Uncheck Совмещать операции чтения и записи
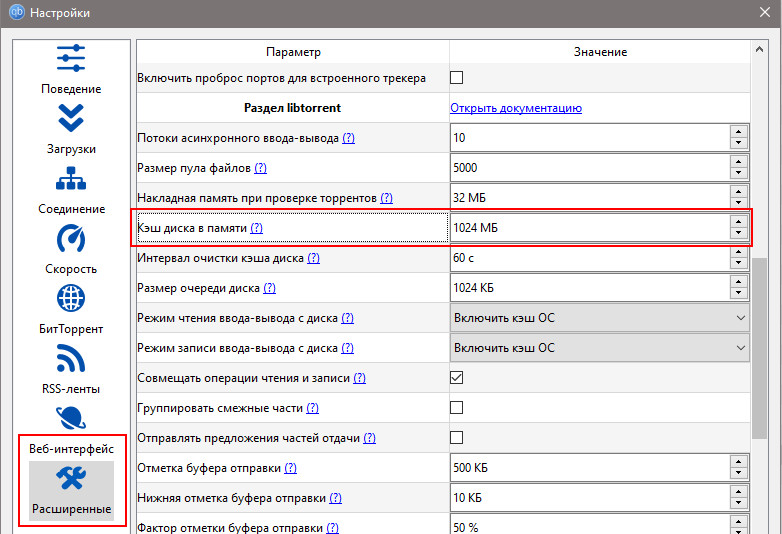782x534 pixels. [457, 378]
